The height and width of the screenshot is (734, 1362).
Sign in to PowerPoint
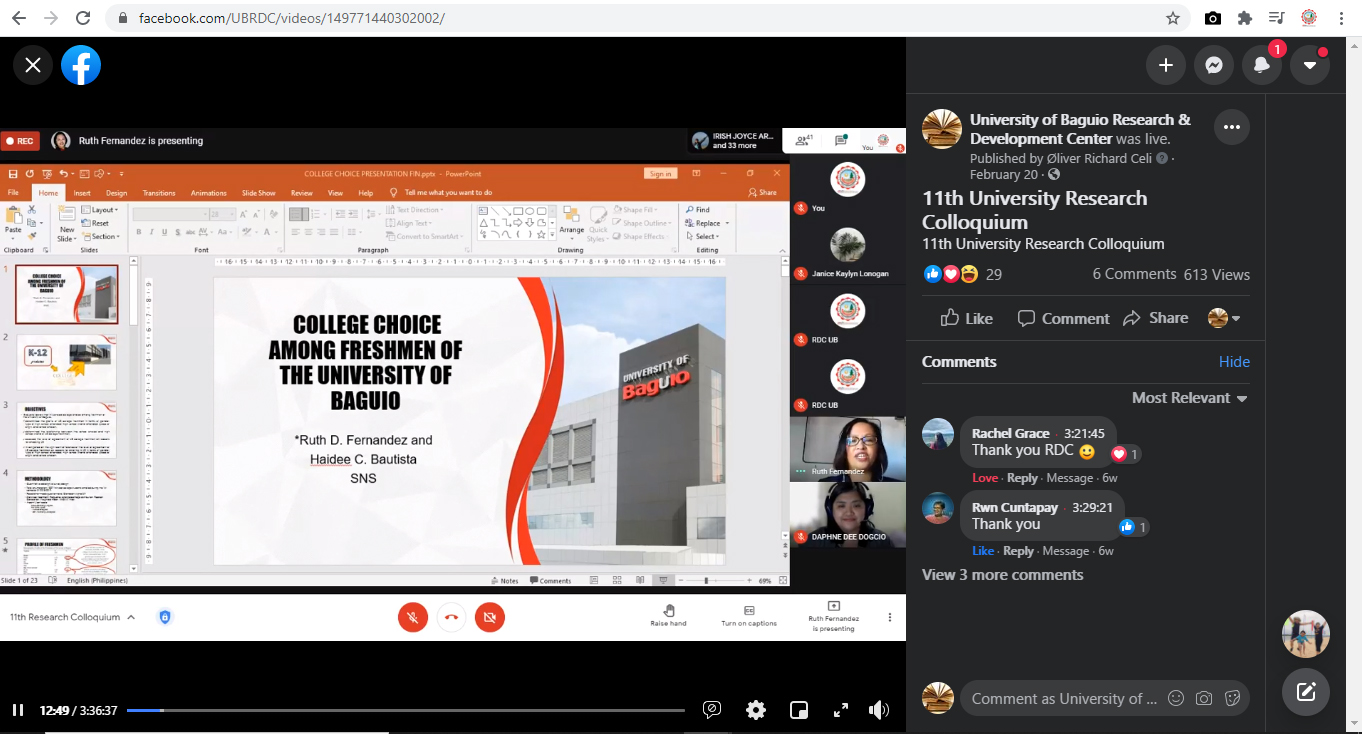coord(660,171)
